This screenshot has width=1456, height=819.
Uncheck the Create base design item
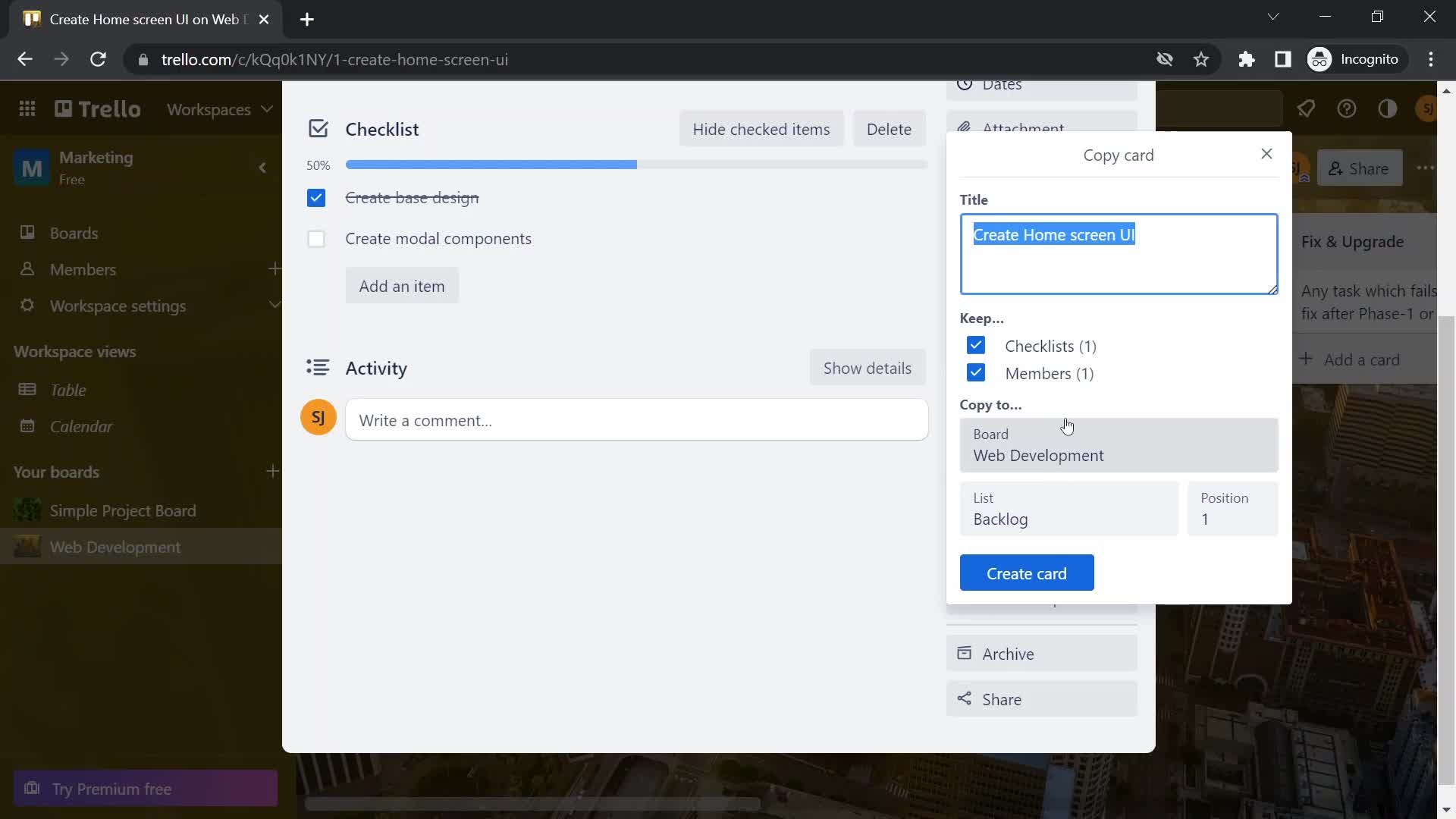click(316, 198)
